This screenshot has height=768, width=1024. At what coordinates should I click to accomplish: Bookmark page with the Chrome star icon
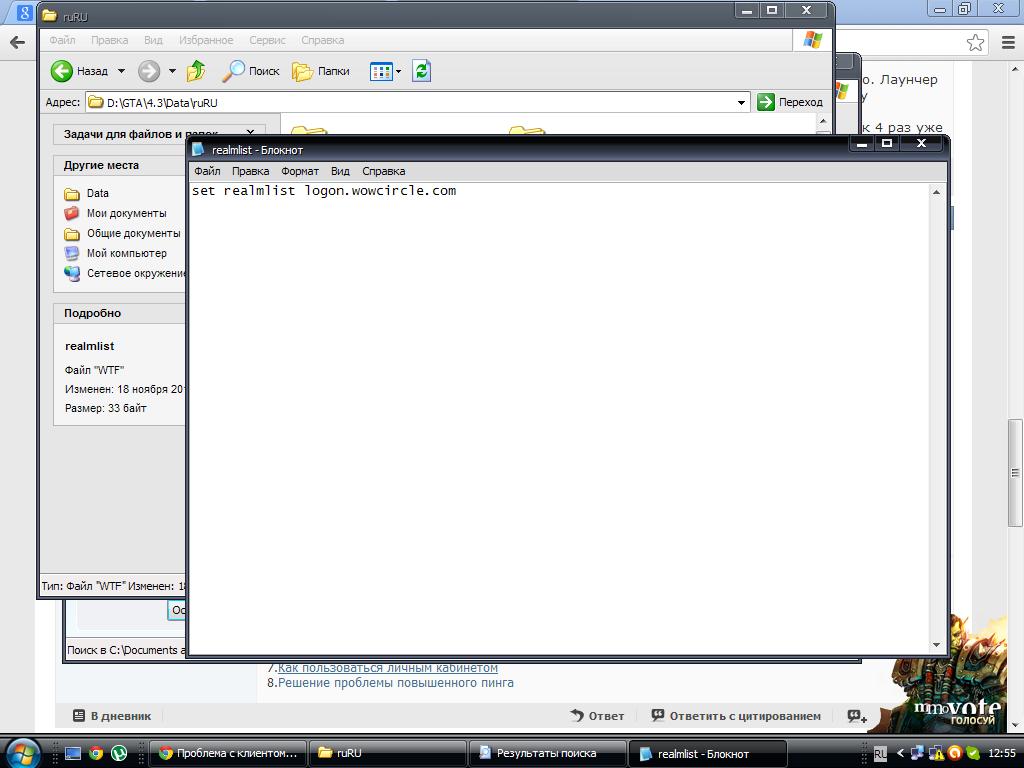point(975,42)
